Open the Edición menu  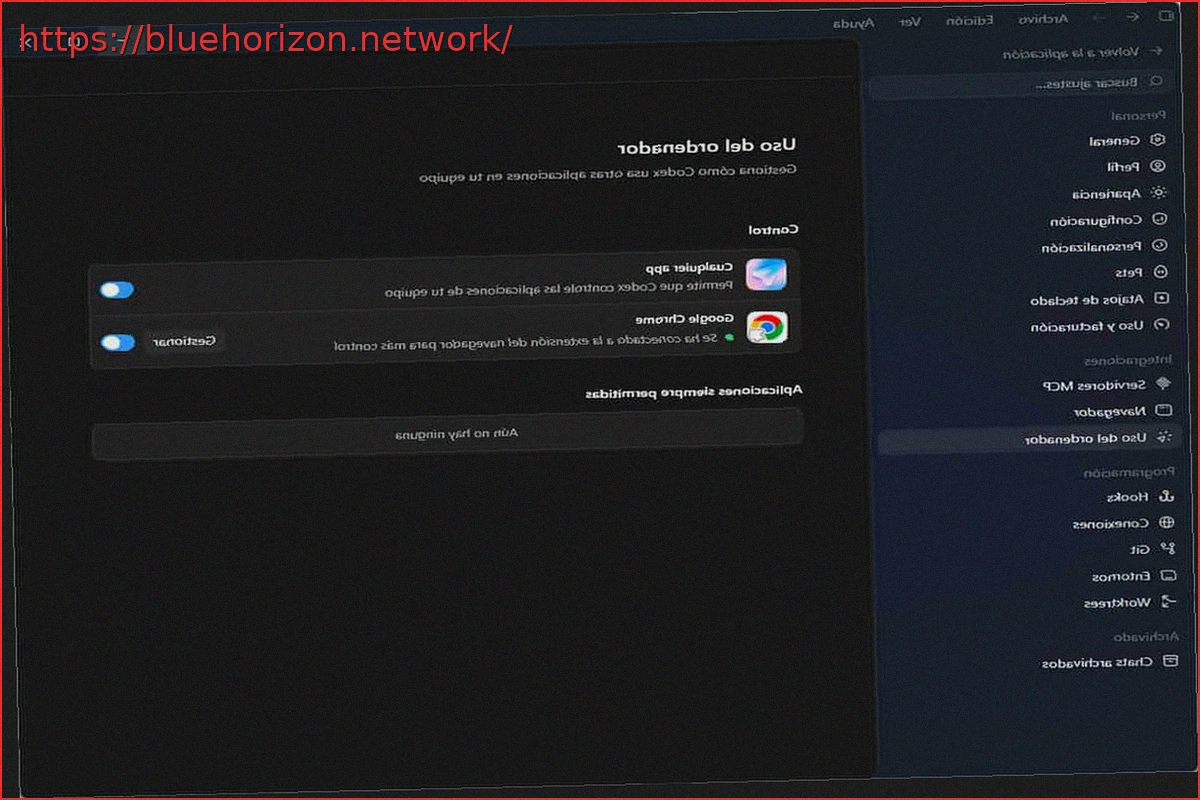[970, 20]
